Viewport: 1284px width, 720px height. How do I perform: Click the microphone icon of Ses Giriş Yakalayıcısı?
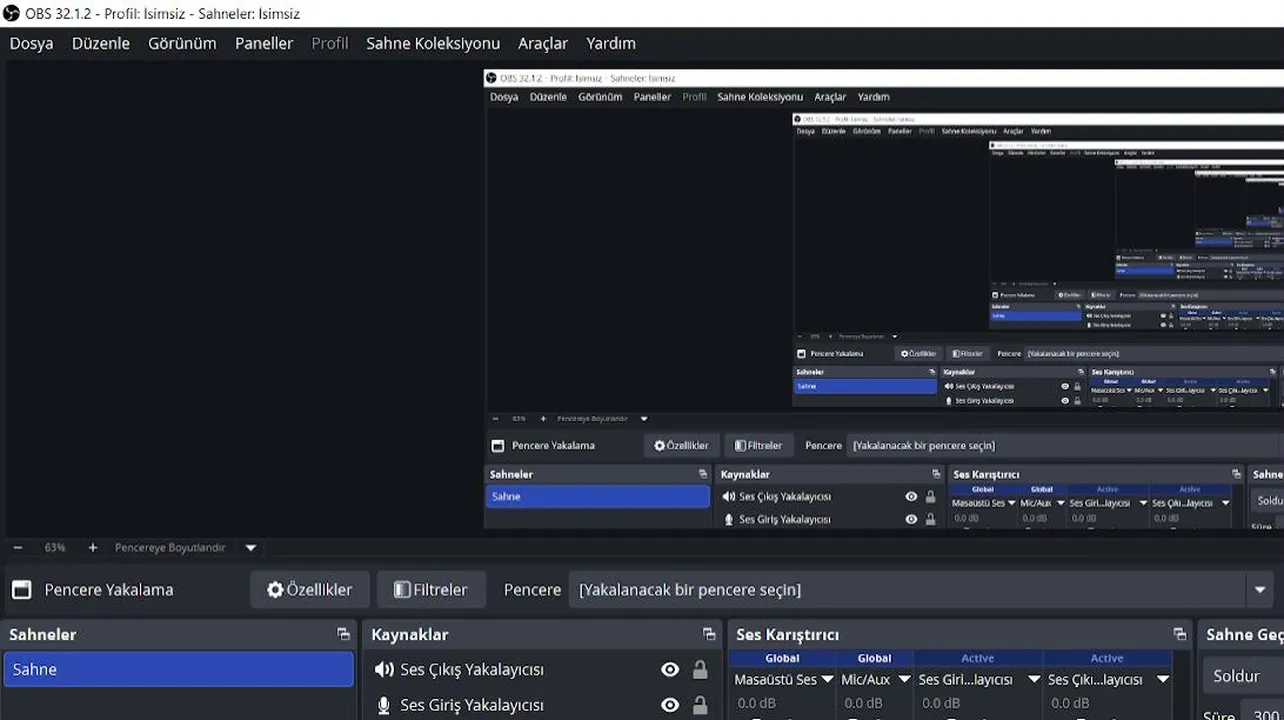coord(383,706)
